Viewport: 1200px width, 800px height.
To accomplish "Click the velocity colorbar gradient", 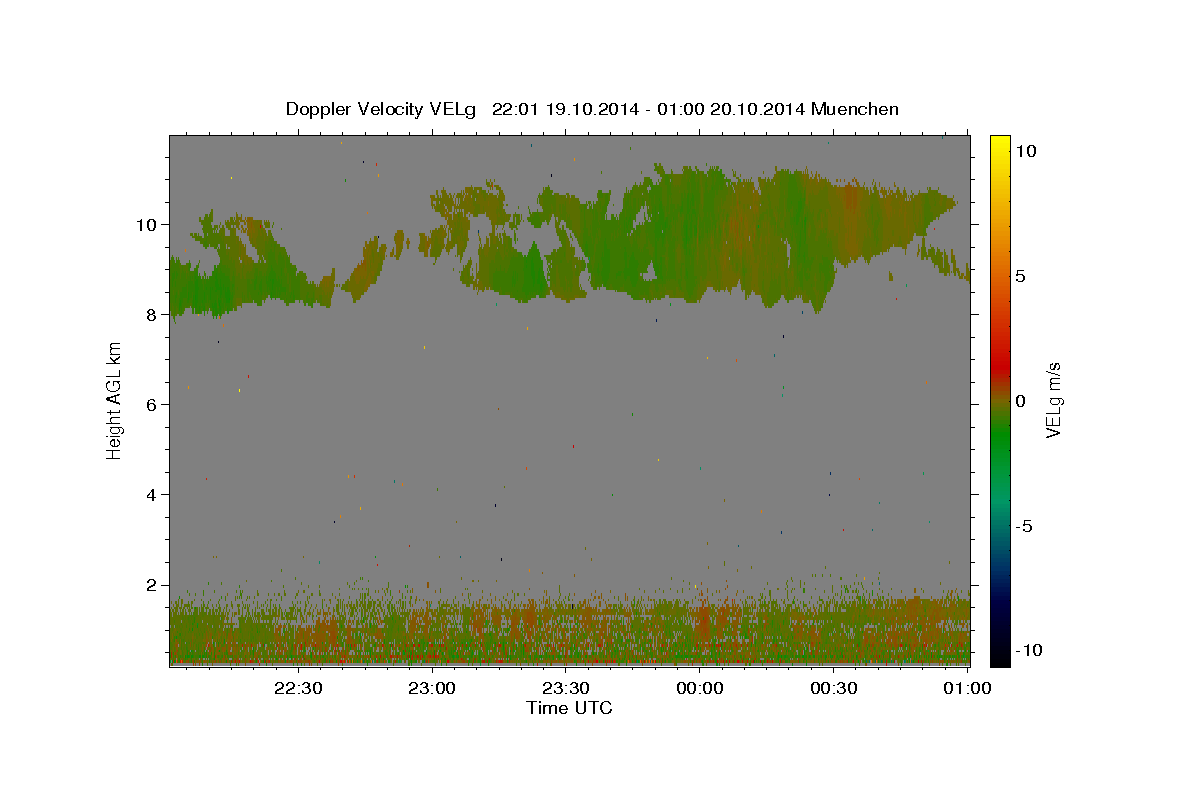I will [x=1000, y=400].
